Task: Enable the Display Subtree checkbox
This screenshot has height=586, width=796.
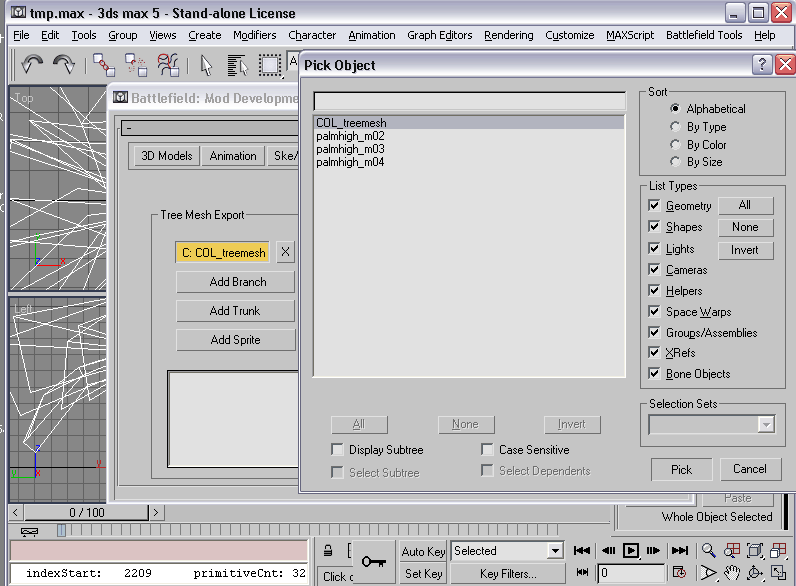Action: [337, 449]
